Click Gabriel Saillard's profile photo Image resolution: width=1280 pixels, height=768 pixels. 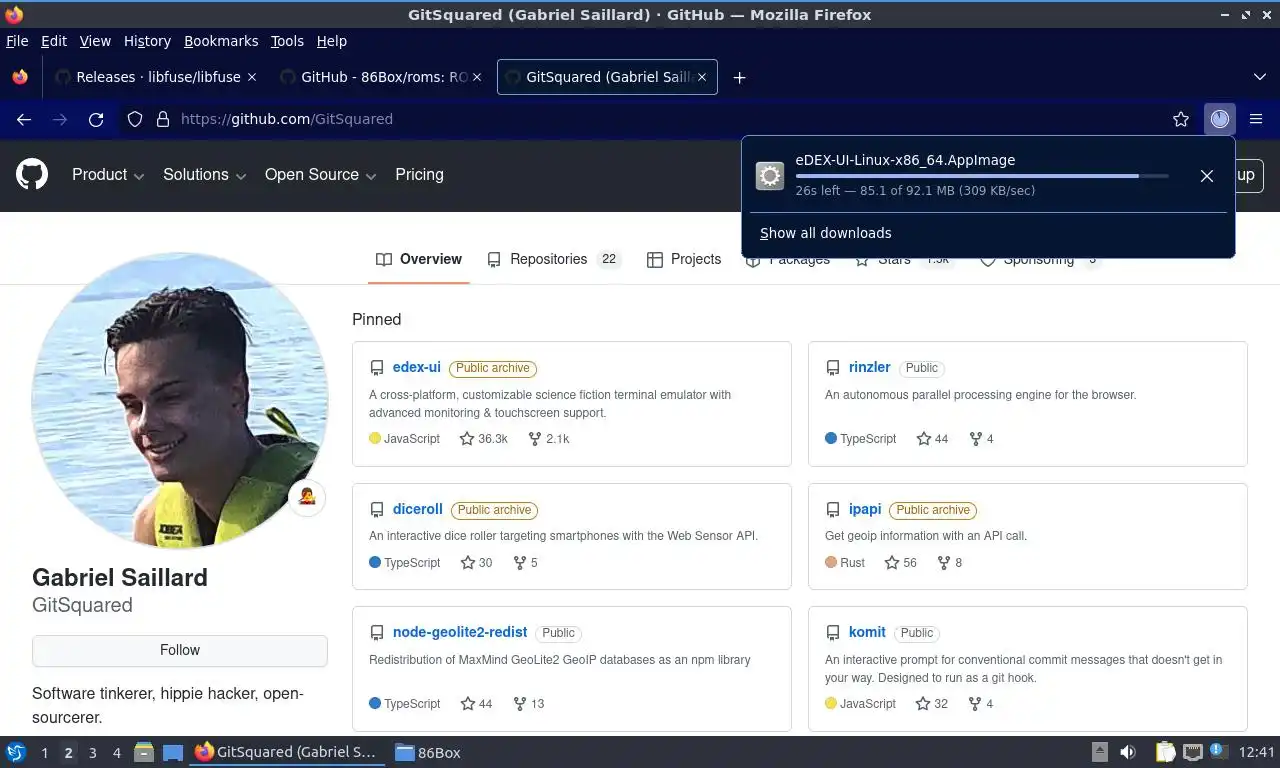click(180, 400)
